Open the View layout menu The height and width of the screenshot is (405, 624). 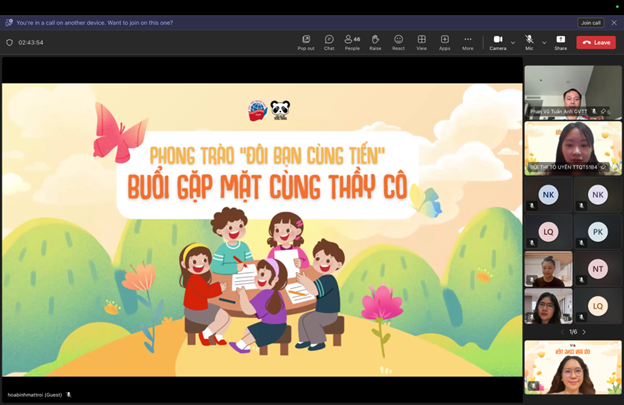click(x=421, y=41)
